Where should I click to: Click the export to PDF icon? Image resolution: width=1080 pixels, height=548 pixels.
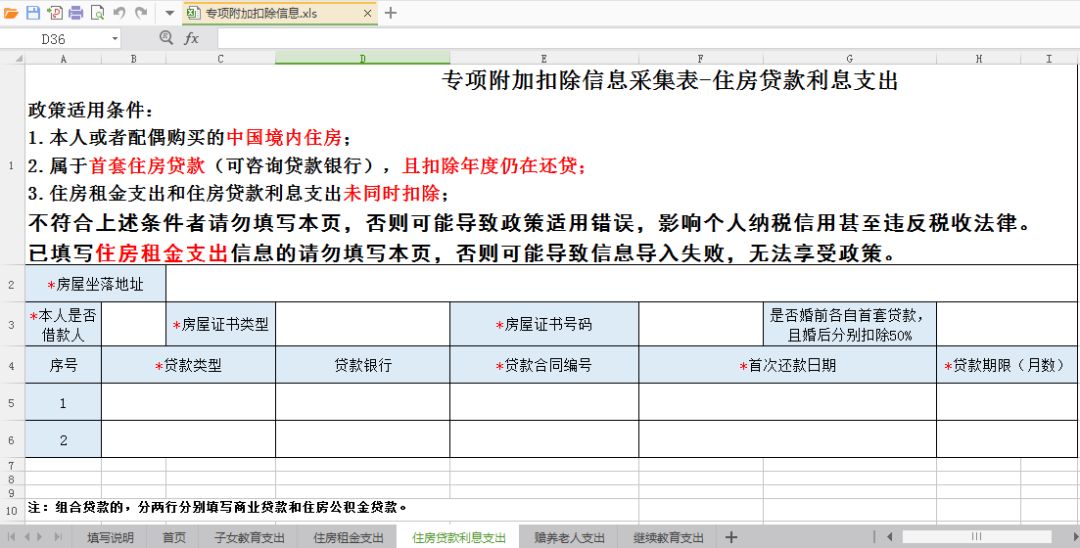coord(54,13)
